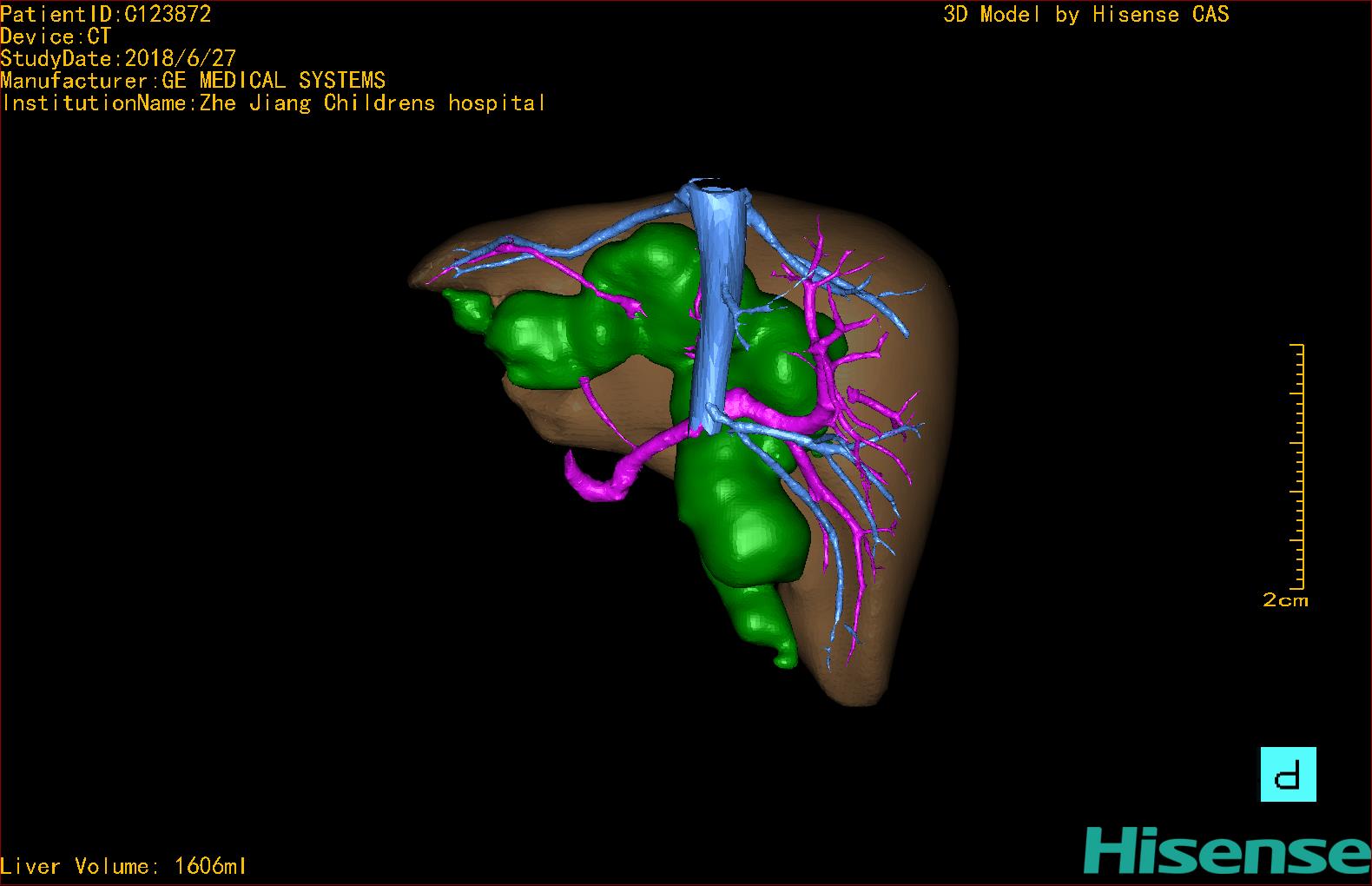
Task: Select the blue vertical vena cava trunk
Action: [x=716, y=304]
